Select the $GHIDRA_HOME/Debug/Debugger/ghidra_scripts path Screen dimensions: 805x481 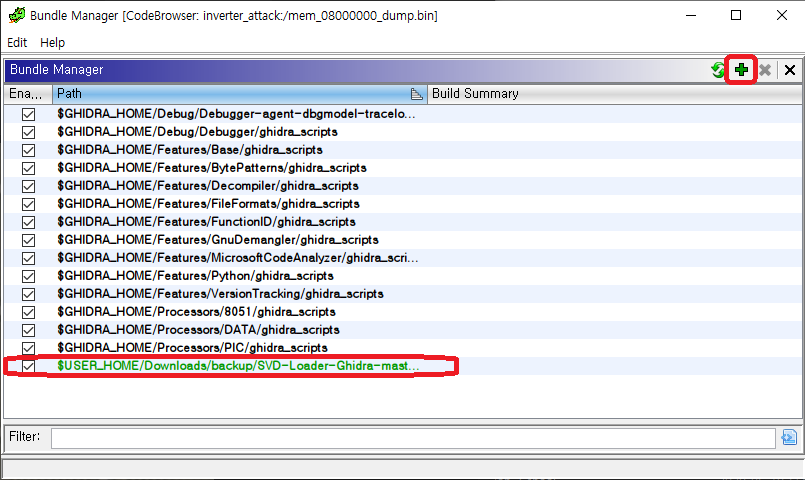click(x=197, y=132)
